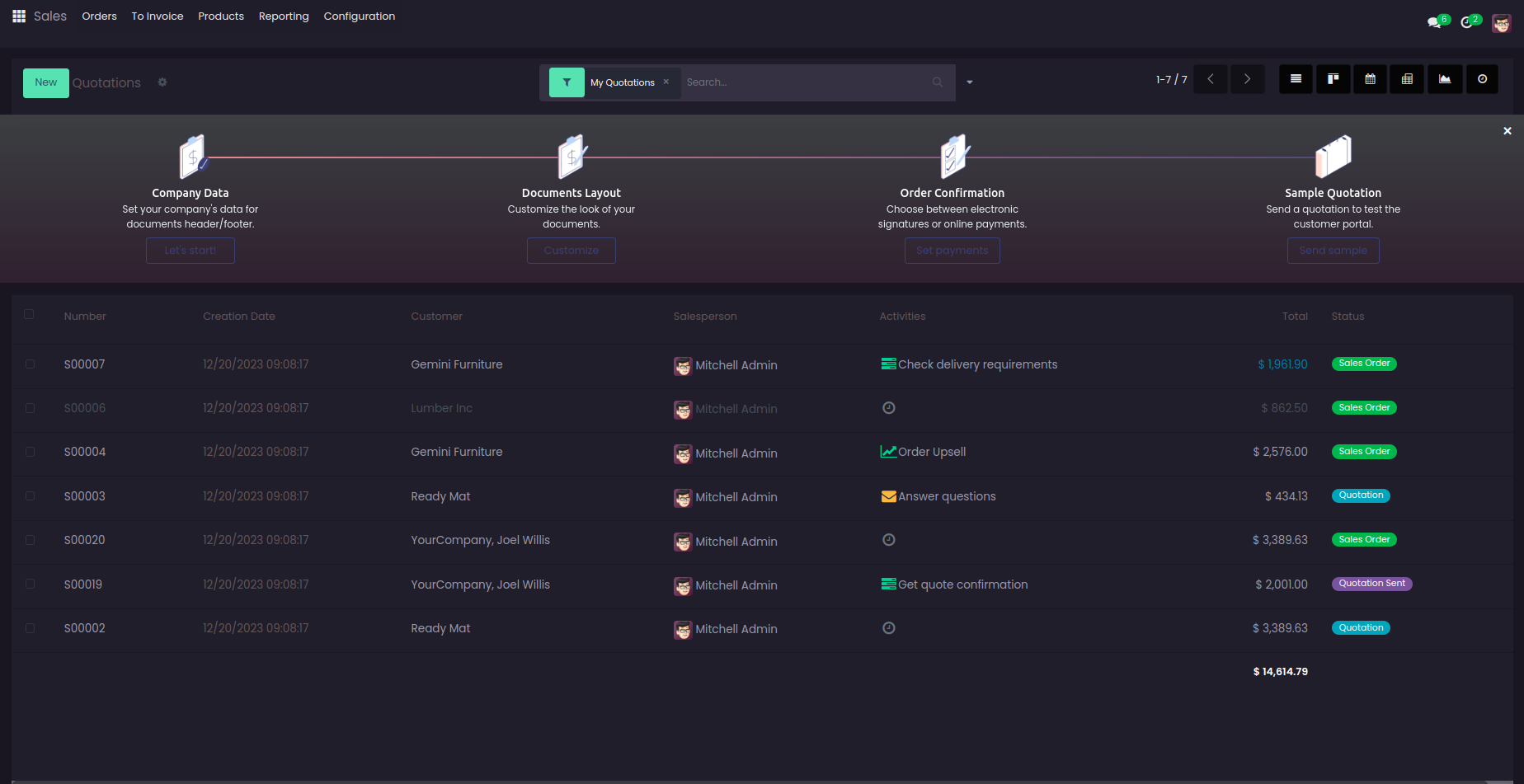The image size is (1524, 784).
Task: Select the checkbox for order S00019
Action: [x=30, y=584]
